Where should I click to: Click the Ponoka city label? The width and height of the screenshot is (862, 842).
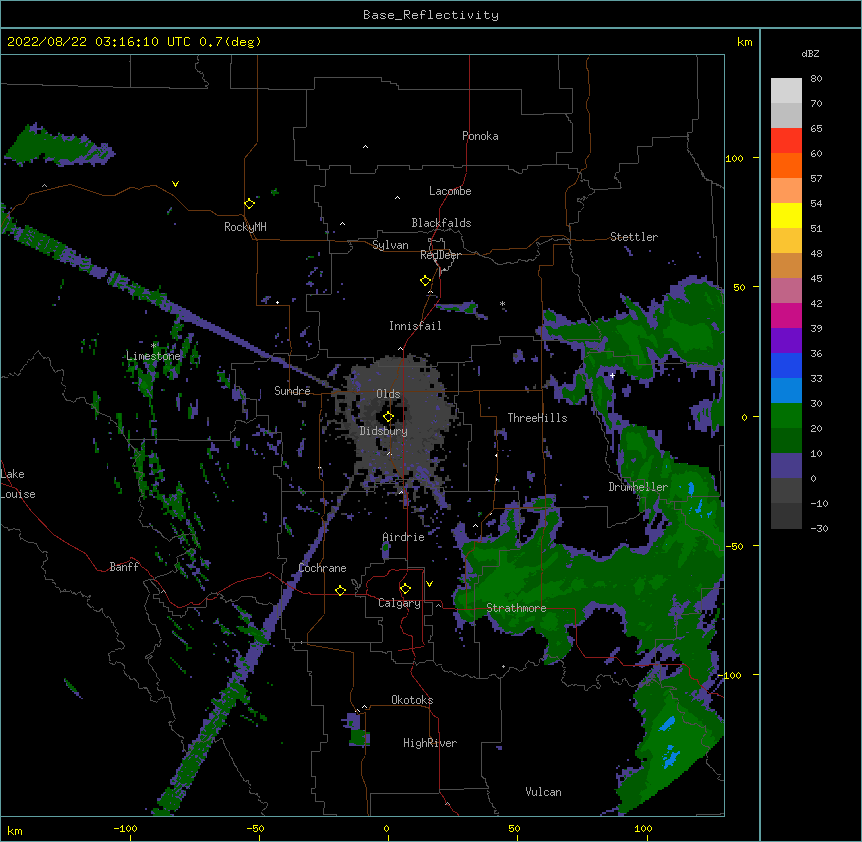[480, 136]
